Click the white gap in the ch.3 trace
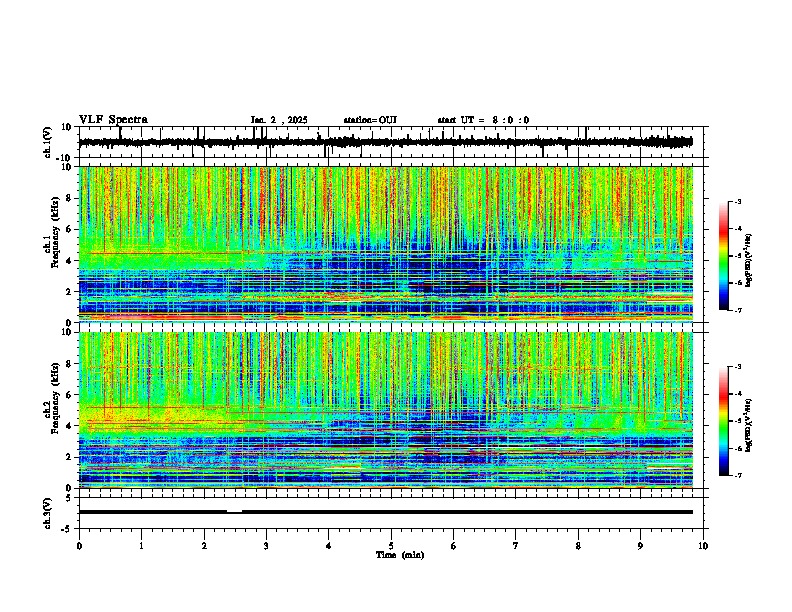Viewport: 792px width, 612px height. [x=234, y=512]
